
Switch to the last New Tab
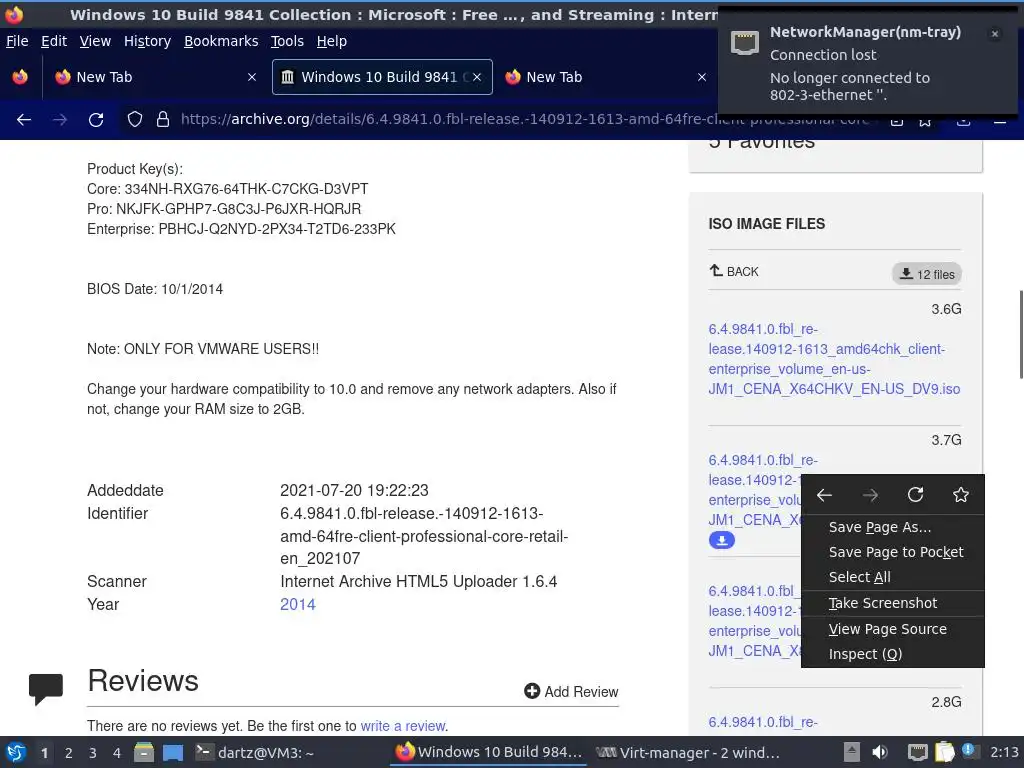[607, 77]
